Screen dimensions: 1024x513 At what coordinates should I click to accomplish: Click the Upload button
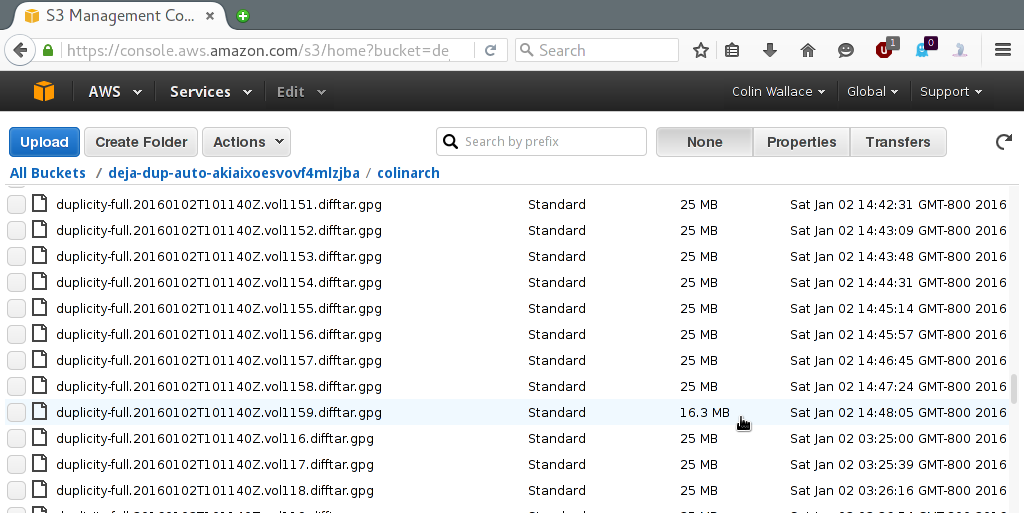click(44, 142)
